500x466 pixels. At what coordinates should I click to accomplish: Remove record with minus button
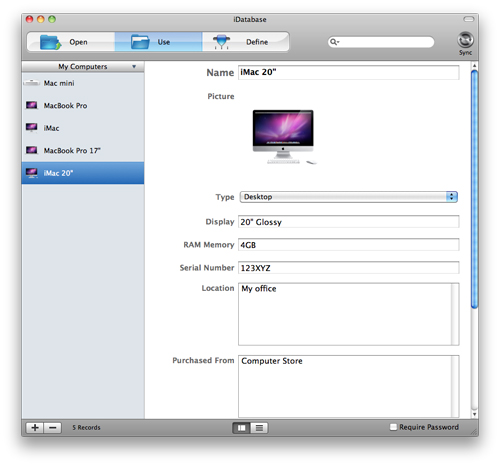click(x=52, y=427)
